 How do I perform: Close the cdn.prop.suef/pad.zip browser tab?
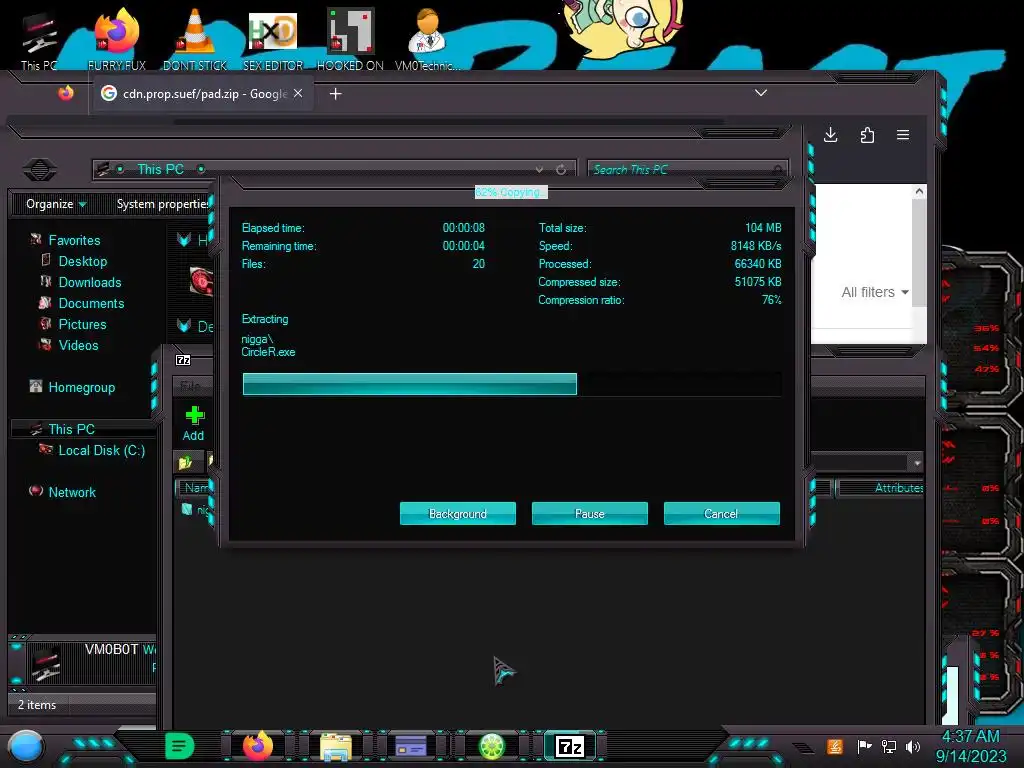(x=298, y=93)
